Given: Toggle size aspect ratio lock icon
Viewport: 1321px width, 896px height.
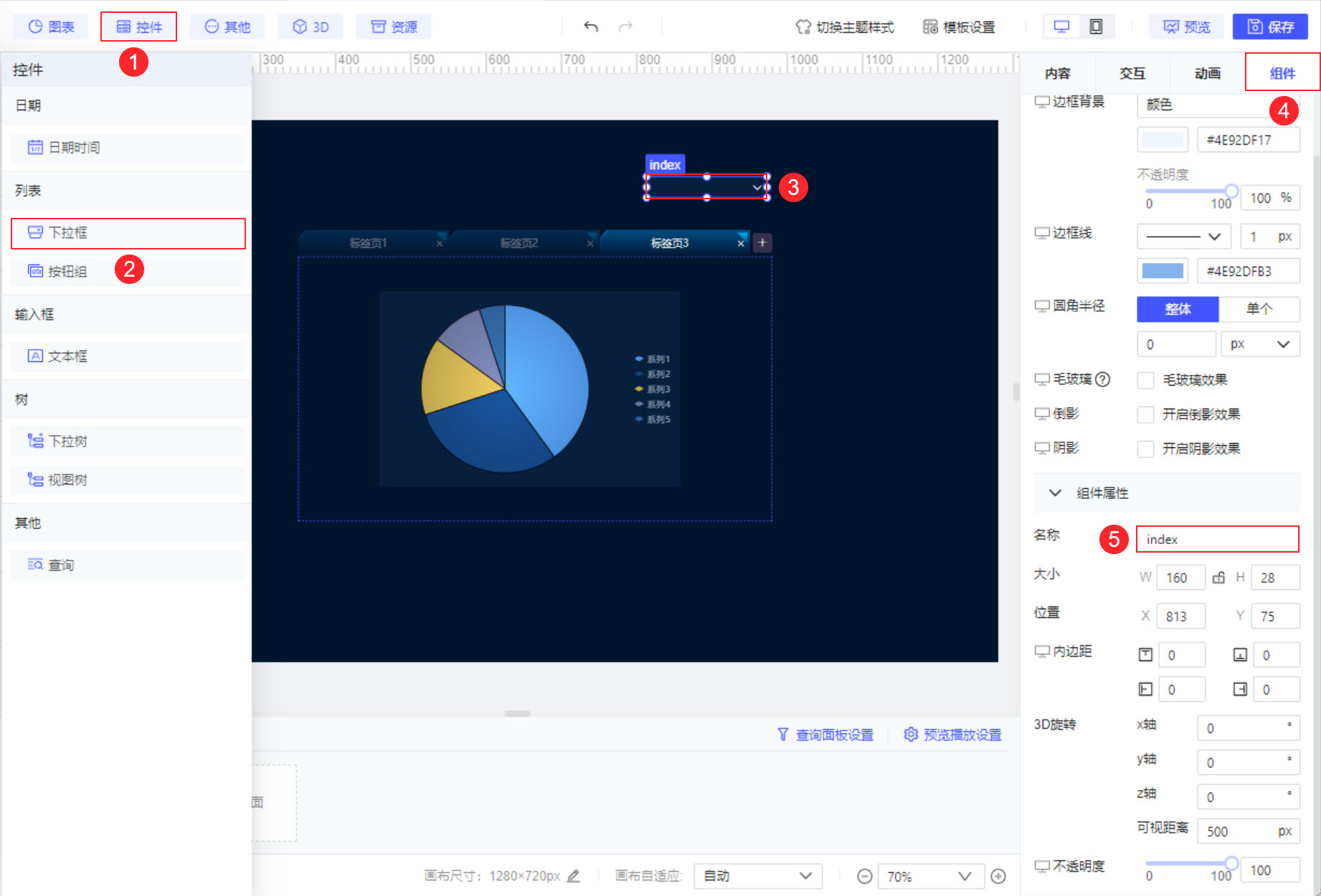Looking at the screenshot, I should [1218, 577].
